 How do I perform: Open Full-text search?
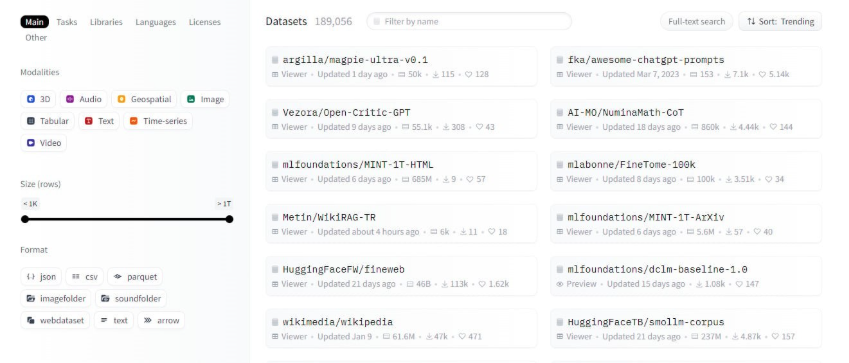pyautogui.click(x=696, y=22)
